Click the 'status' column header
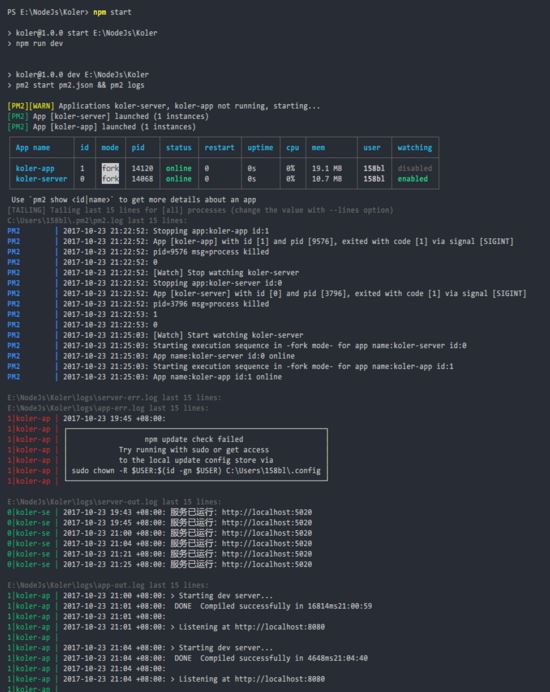 [179, 147]
